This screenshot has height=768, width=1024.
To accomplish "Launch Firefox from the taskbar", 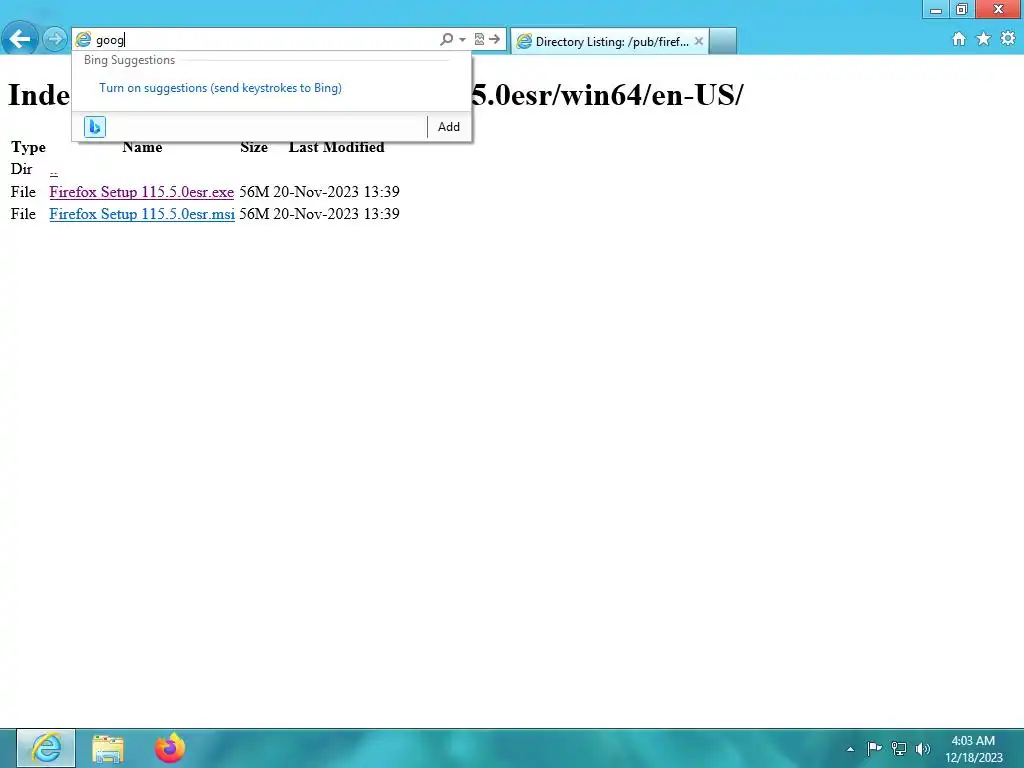I will [170, 748].
